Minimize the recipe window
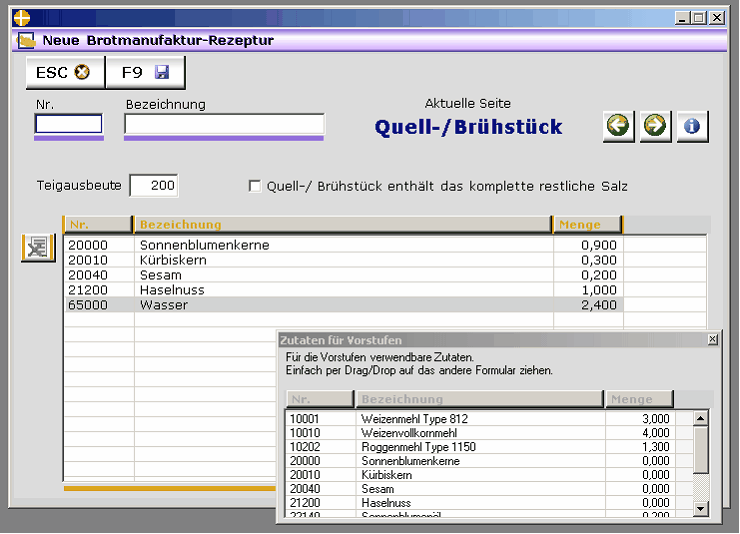 tap(681, 18)
